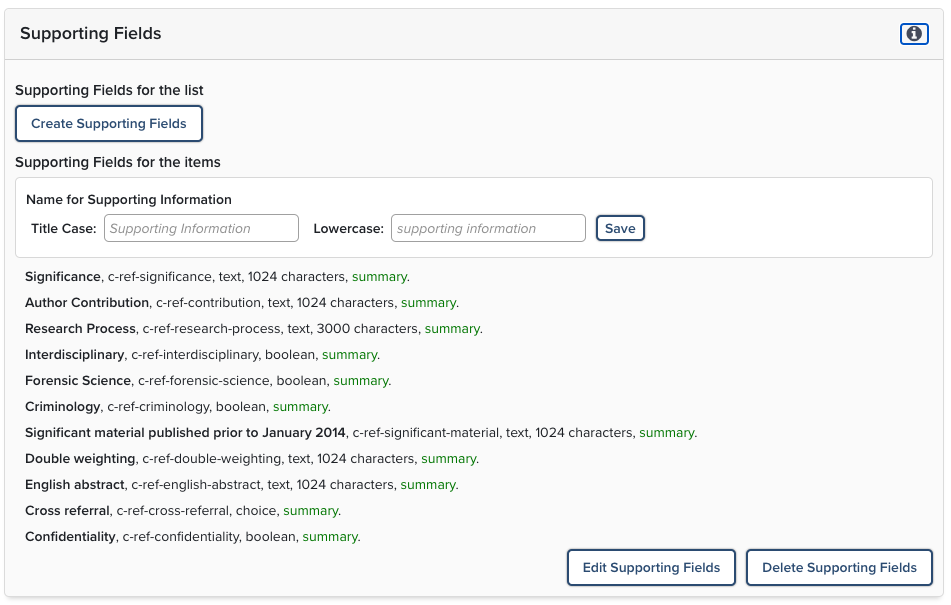Click the info icon in Supporting Fields header
The width and height of the screenshot is (951, 605).
(x=914, y=34)
